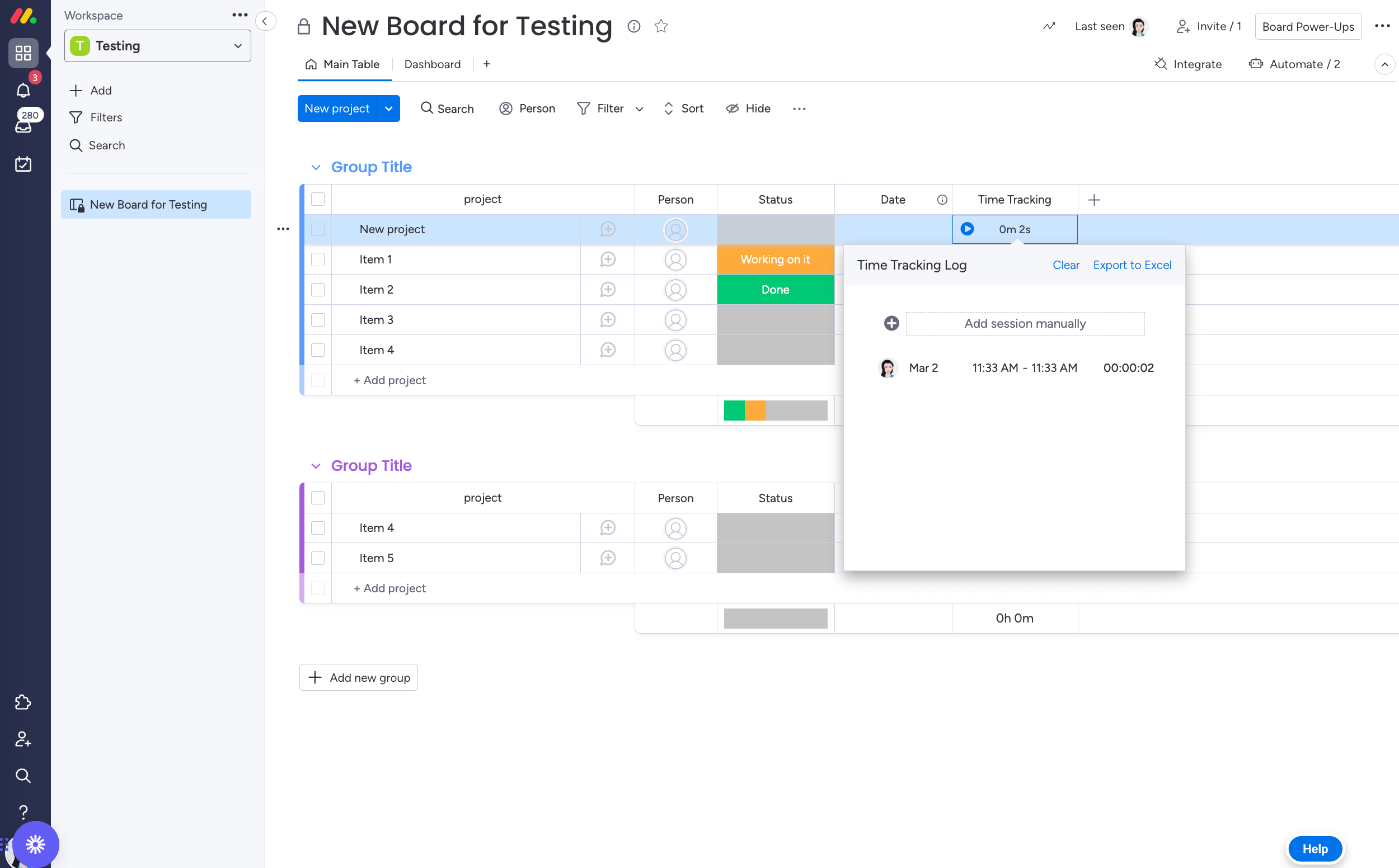Viewport: 1399px width, 868px height.
Task: Add a new column with the plus icon
Action: tap(1094, 200)
